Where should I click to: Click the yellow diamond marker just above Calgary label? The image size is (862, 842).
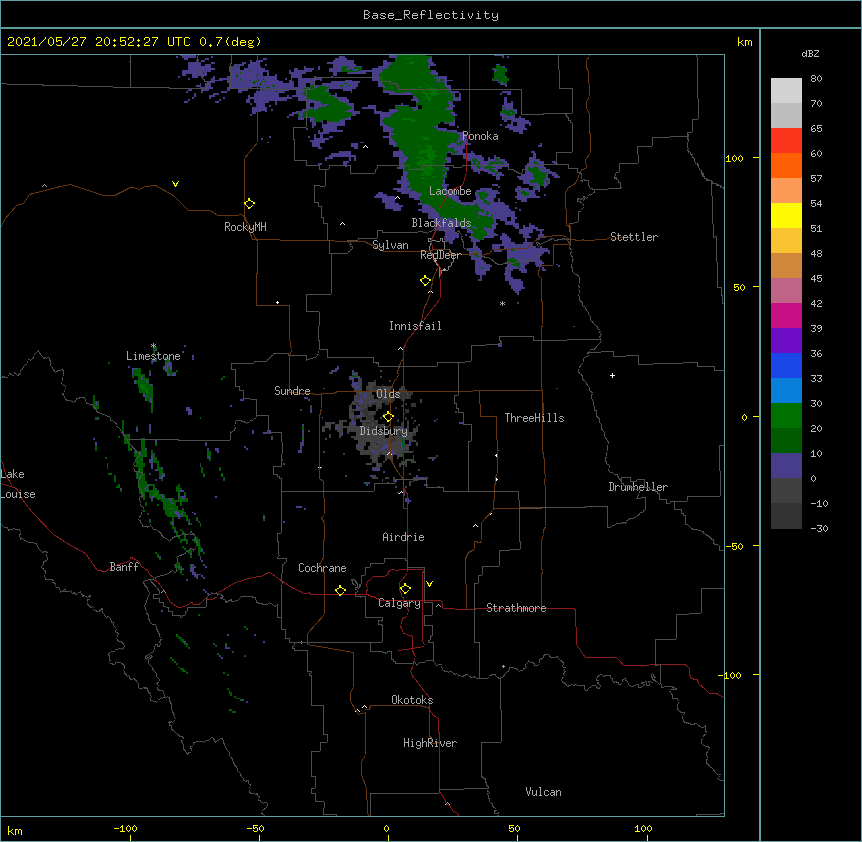click(x=405, y=589)
